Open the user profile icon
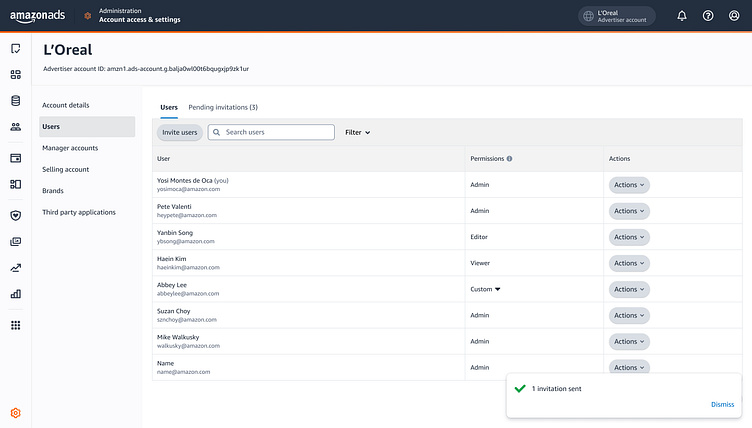752x428 pixels. [734, 16]
